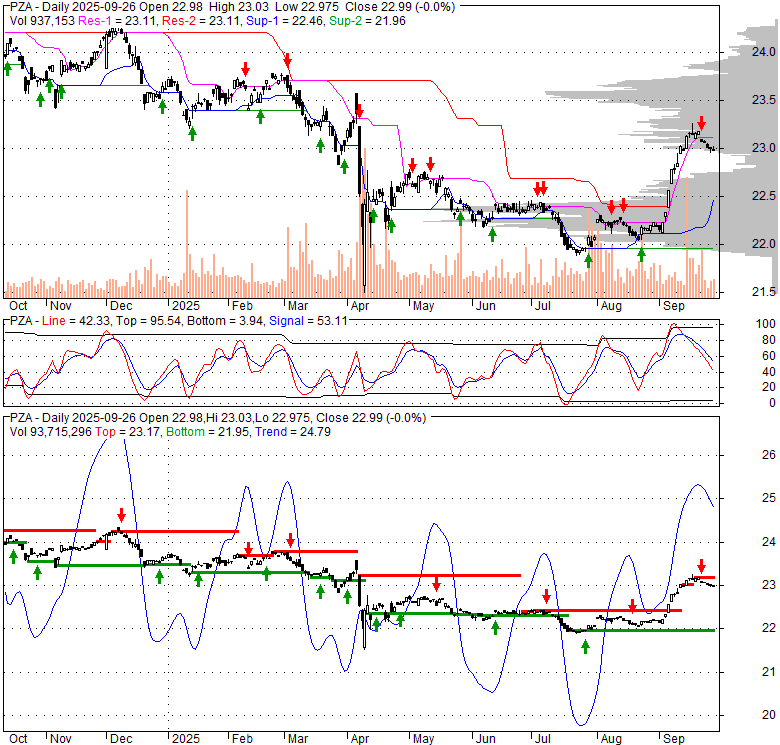
Task: Click the 'Dec' label on lower chart's time axis
Action: (x=121, y=739)
